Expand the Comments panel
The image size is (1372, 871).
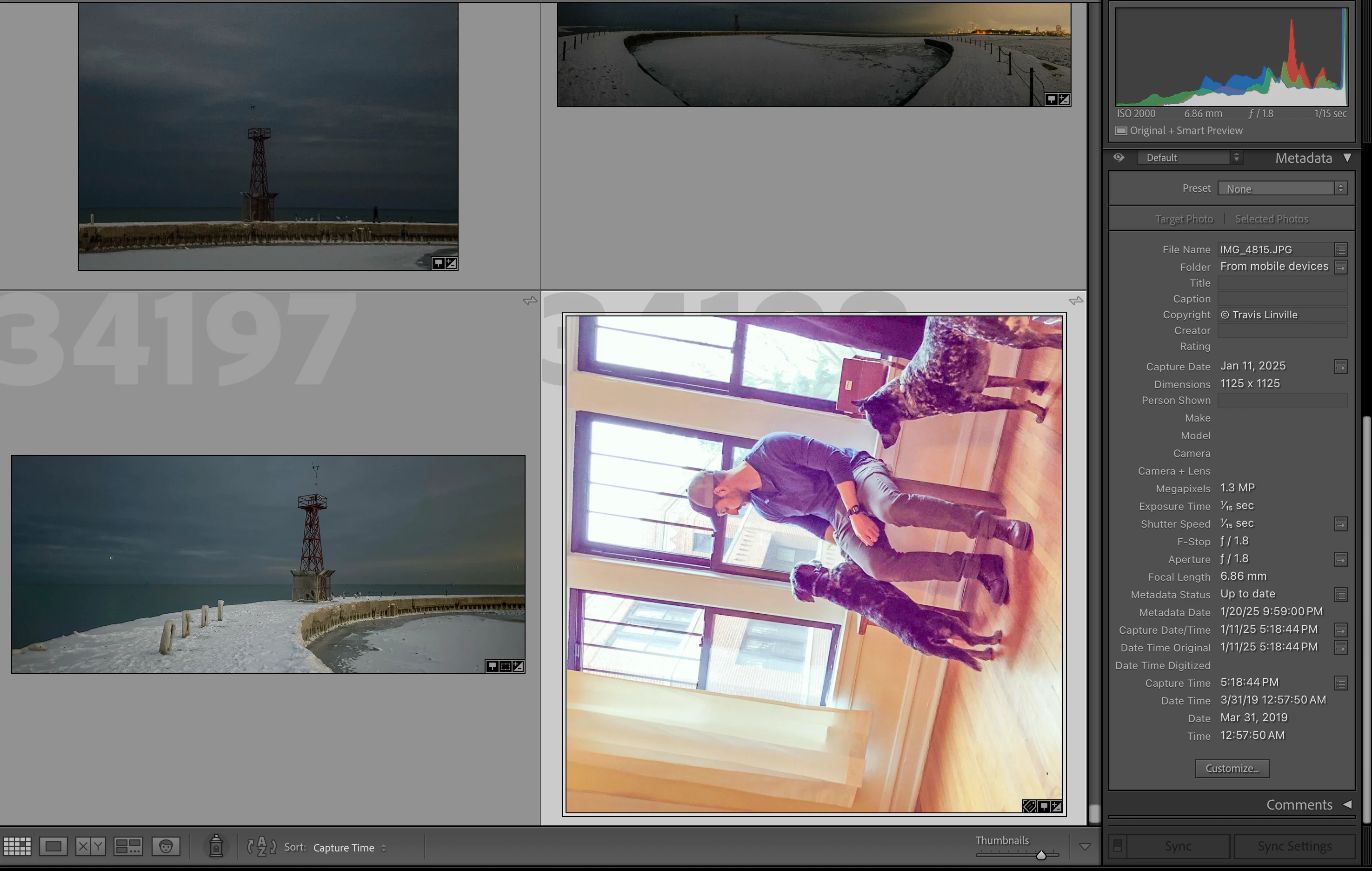click(x=1346, y=804)
